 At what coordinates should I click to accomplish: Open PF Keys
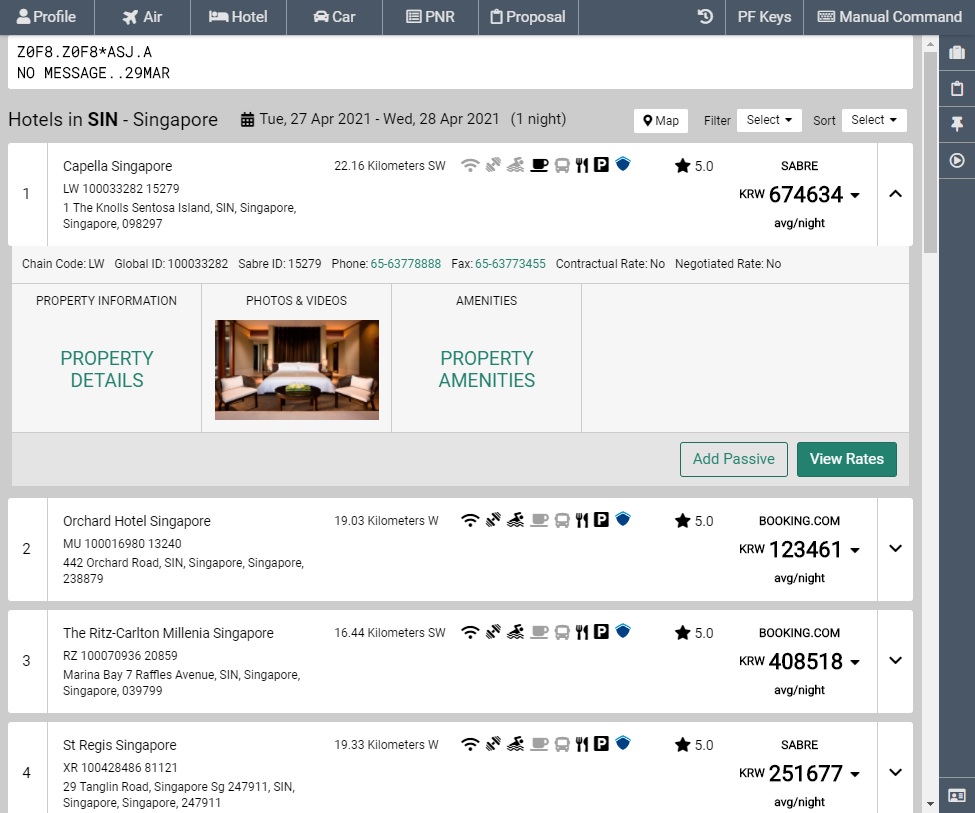point(764,17)
